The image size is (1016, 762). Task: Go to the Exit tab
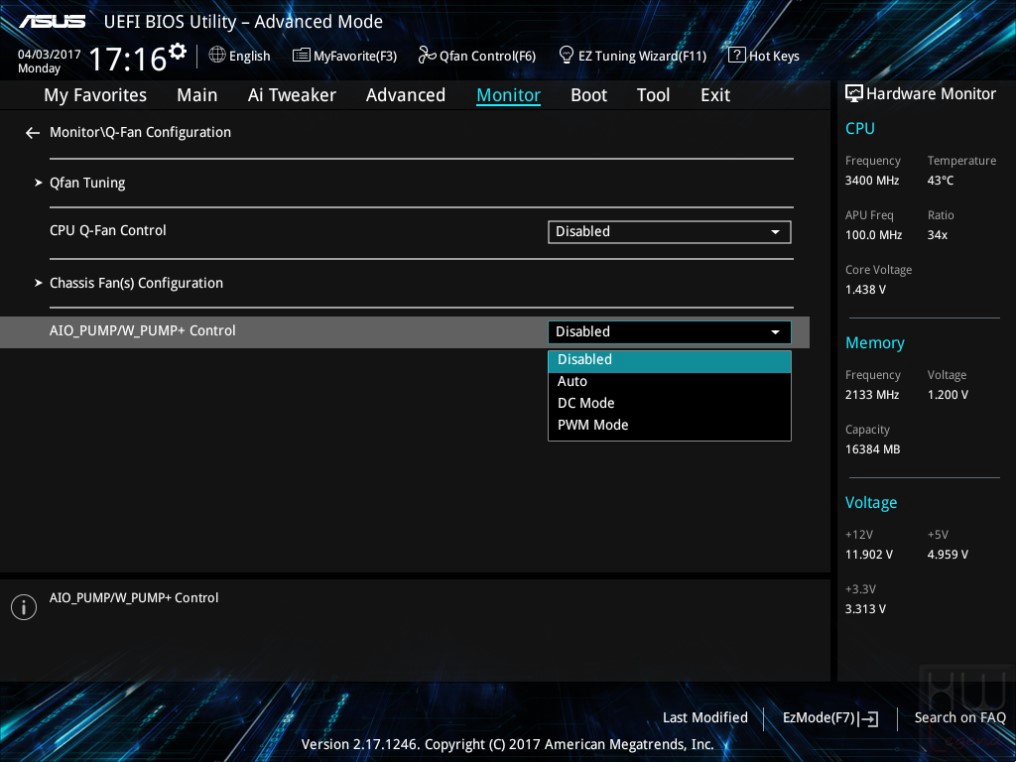coord(715,95)
